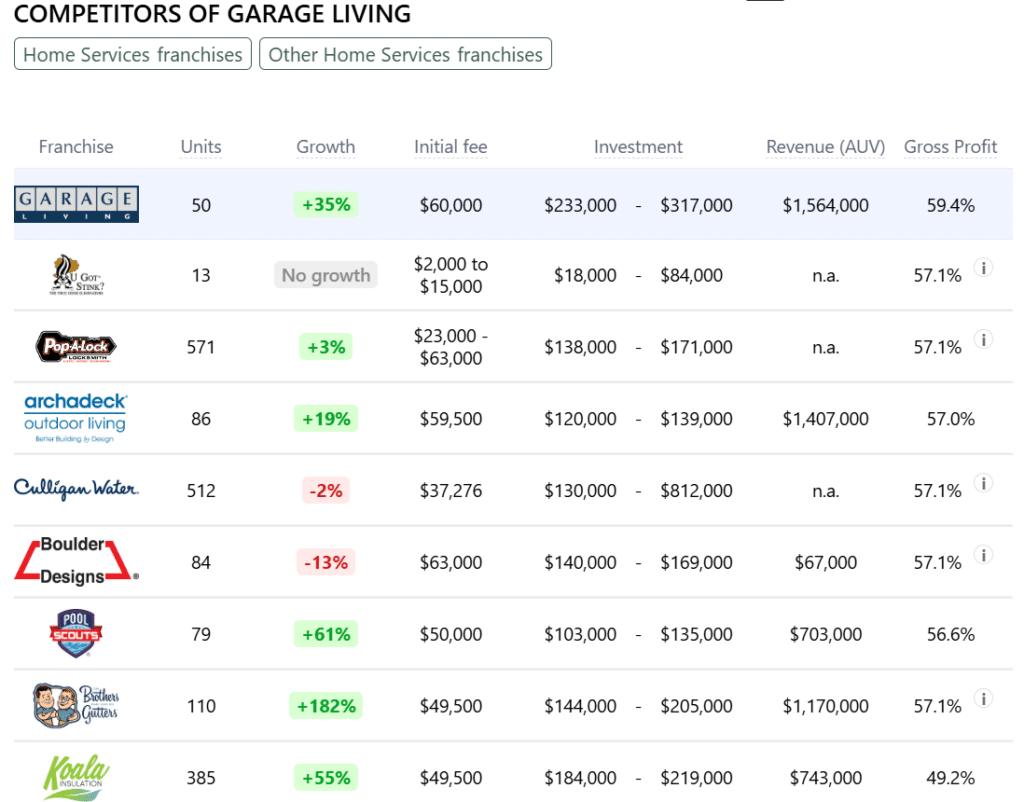The height and width of the screenshot is (802, 1024).
Task: Click info icon in Culligan Water row
Action: 984,483
